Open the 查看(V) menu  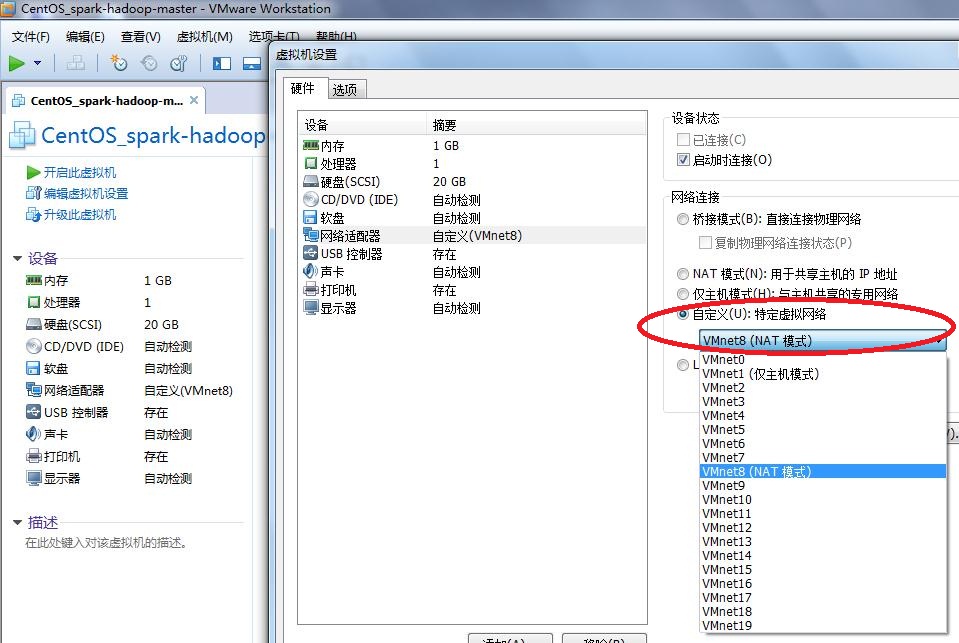(141, 37)
